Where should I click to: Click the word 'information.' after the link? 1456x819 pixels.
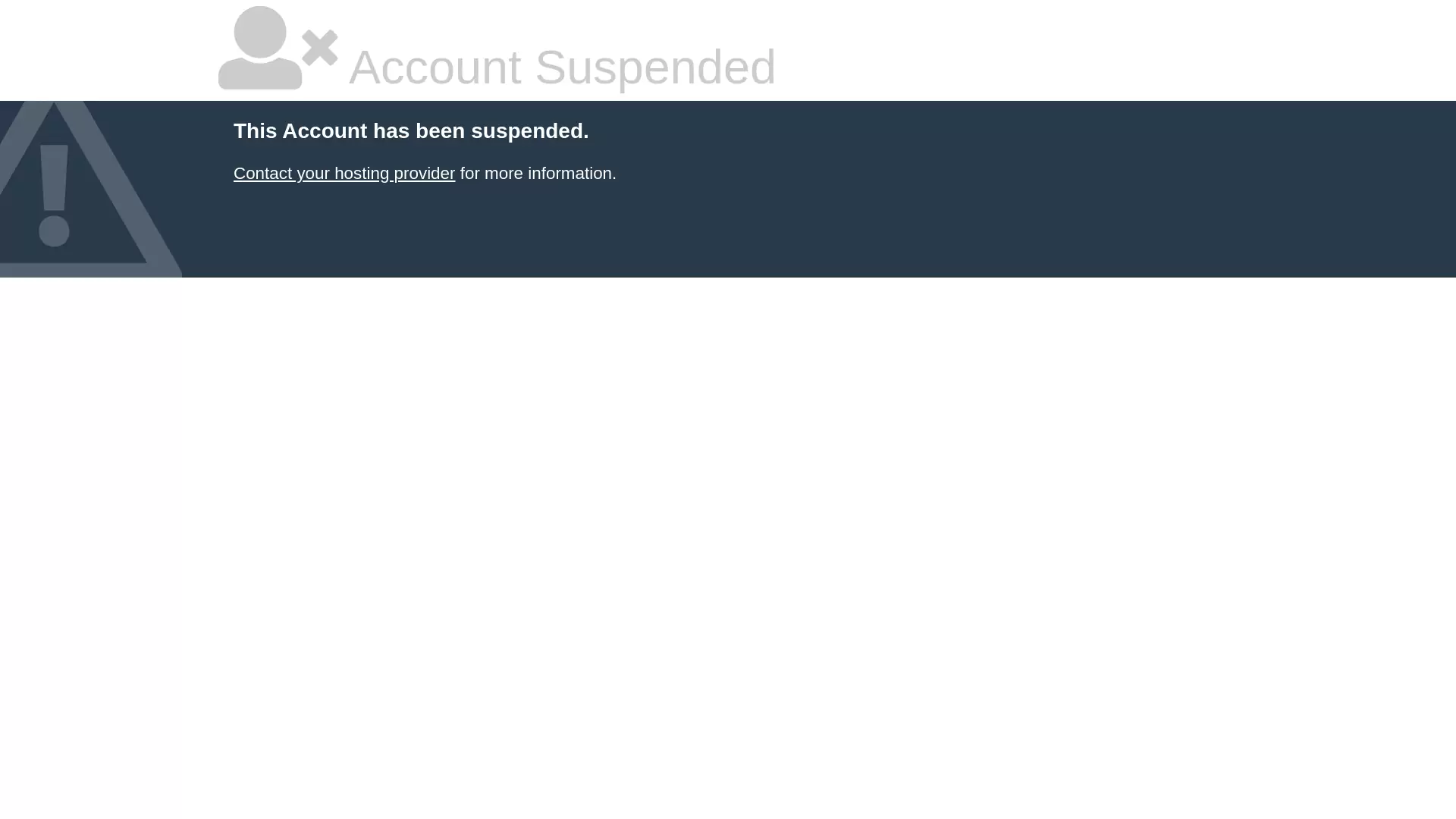click(572, 174)
